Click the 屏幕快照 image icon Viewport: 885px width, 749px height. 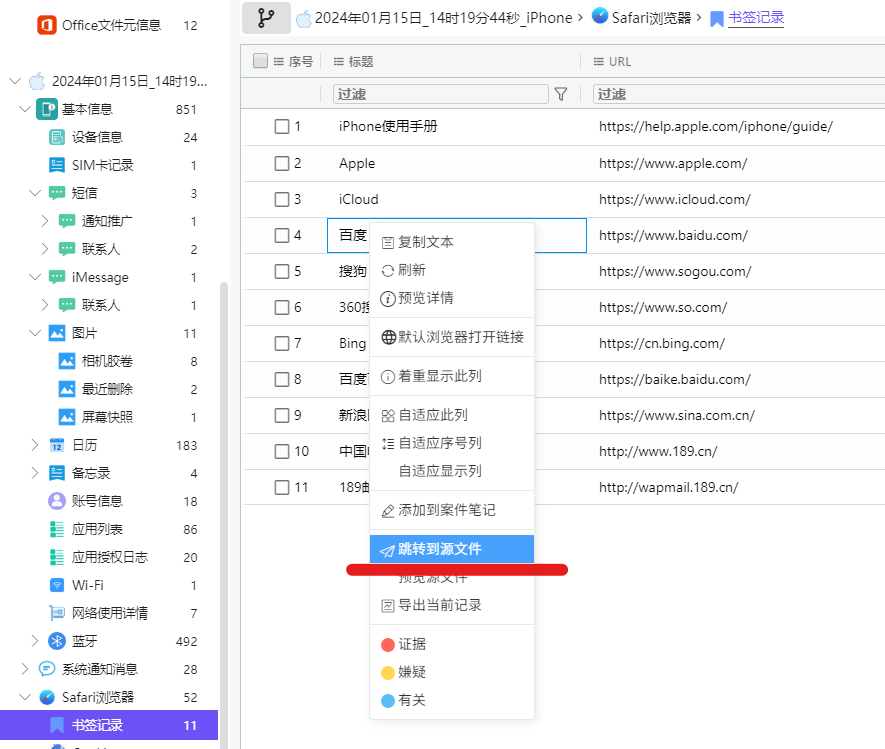[67, 417]
